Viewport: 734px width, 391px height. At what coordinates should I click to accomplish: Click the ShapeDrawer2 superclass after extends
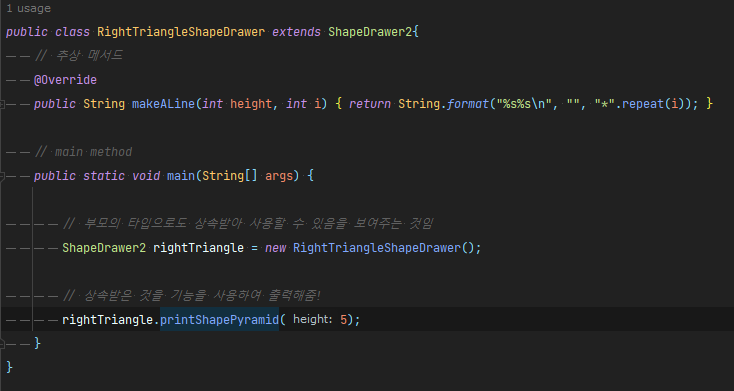(x=369, y=32)
